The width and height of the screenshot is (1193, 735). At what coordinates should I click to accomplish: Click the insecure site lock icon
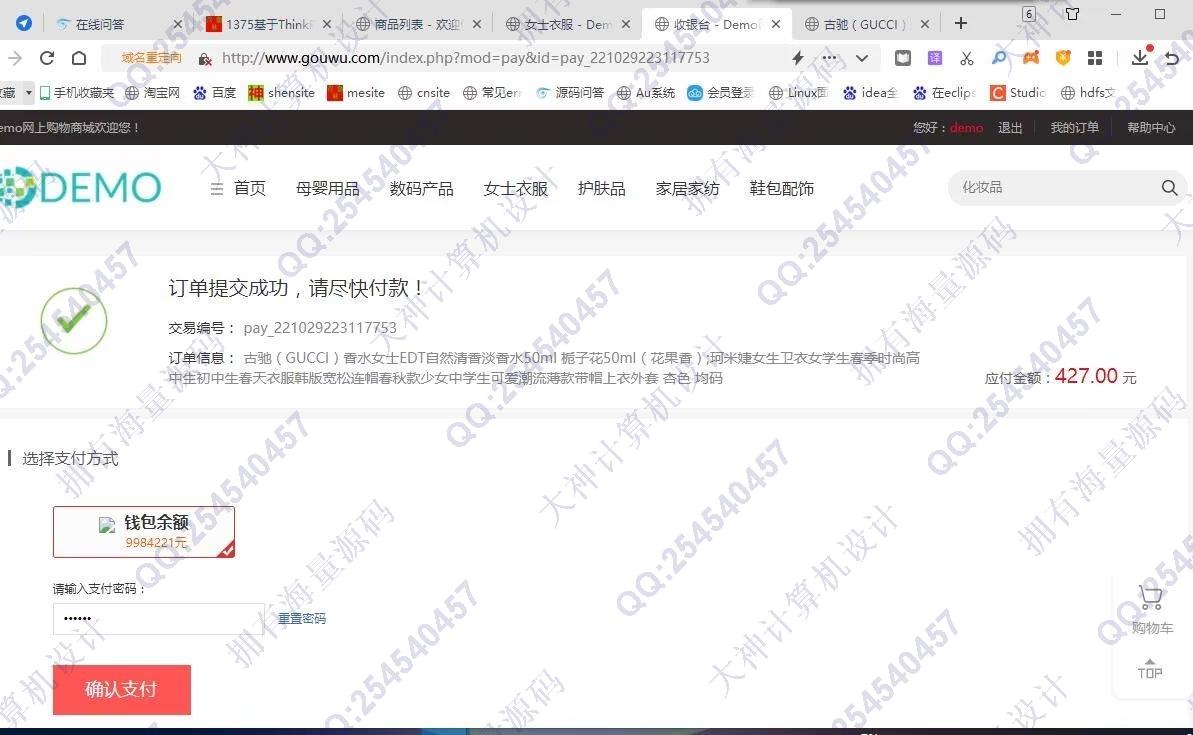(204, 58)
